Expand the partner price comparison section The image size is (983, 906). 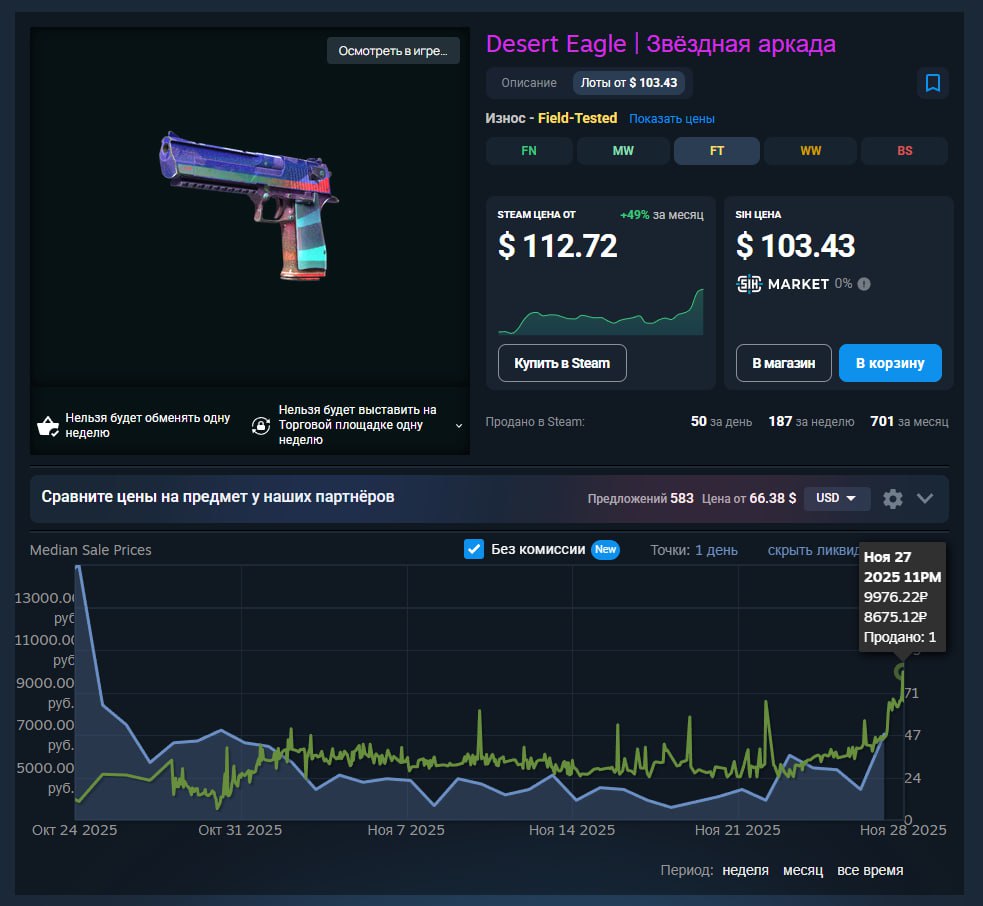point(925,498)
